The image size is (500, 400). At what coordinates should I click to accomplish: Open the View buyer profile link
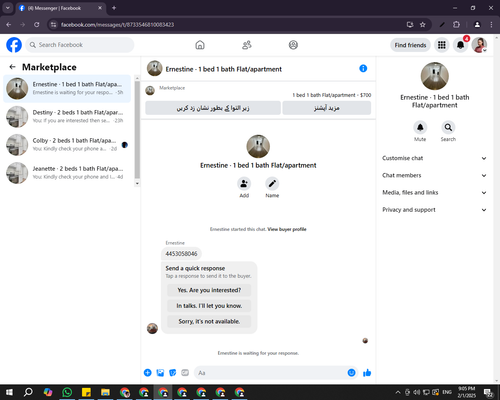(287, 229)
